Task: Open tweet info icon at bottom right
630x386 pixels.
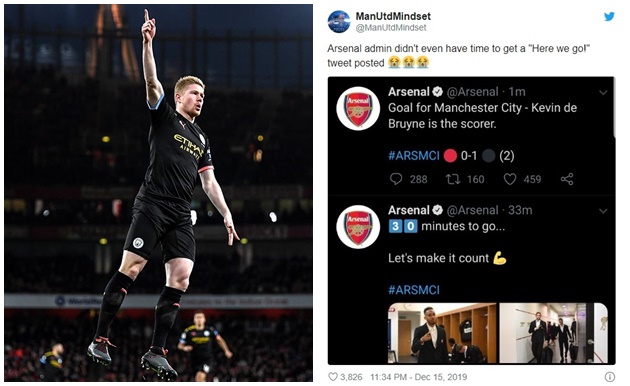Action: 610,377
